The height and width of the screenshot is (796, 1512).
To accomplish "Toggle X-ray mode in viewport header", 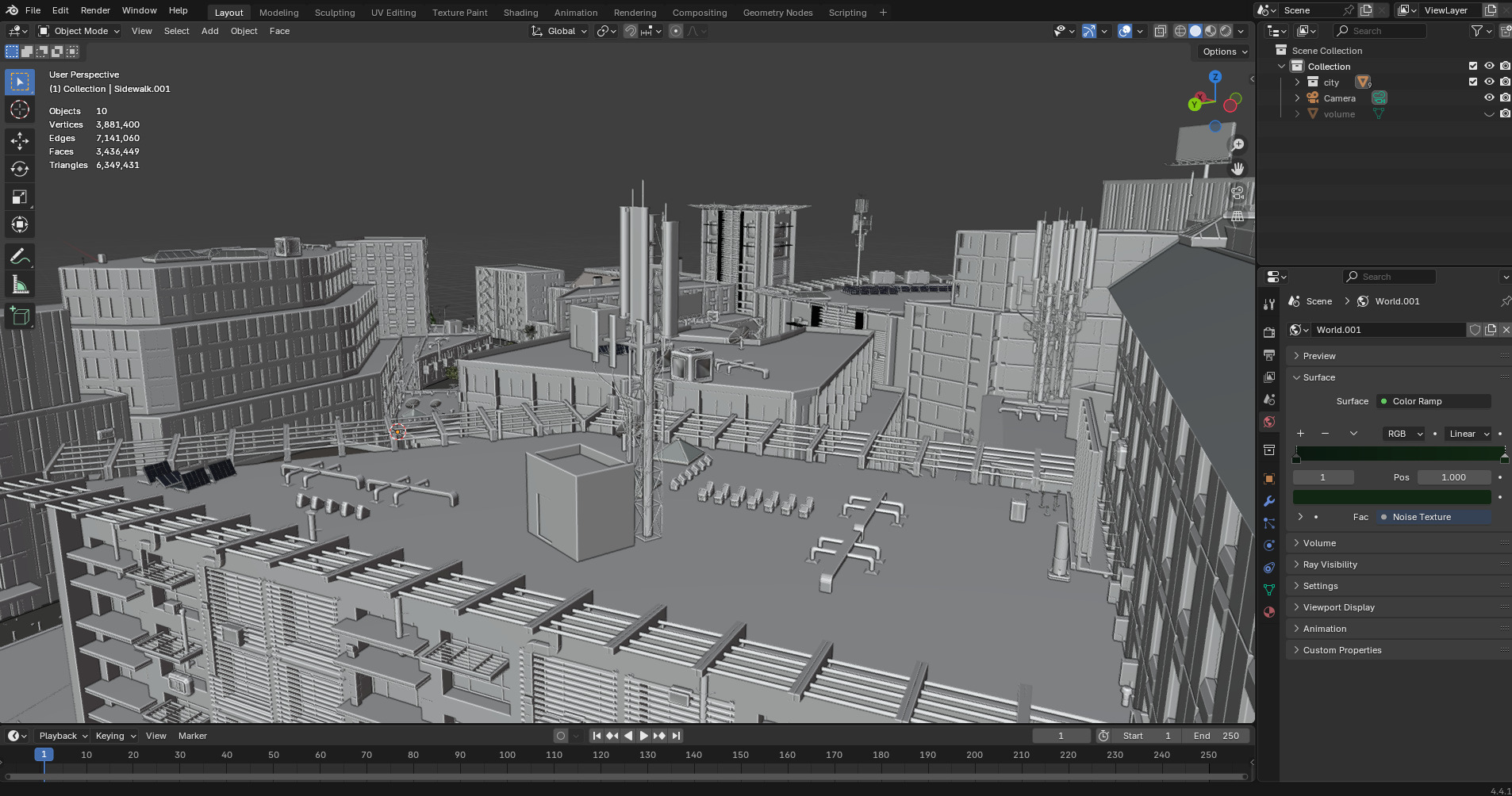I will point(1160,31).
